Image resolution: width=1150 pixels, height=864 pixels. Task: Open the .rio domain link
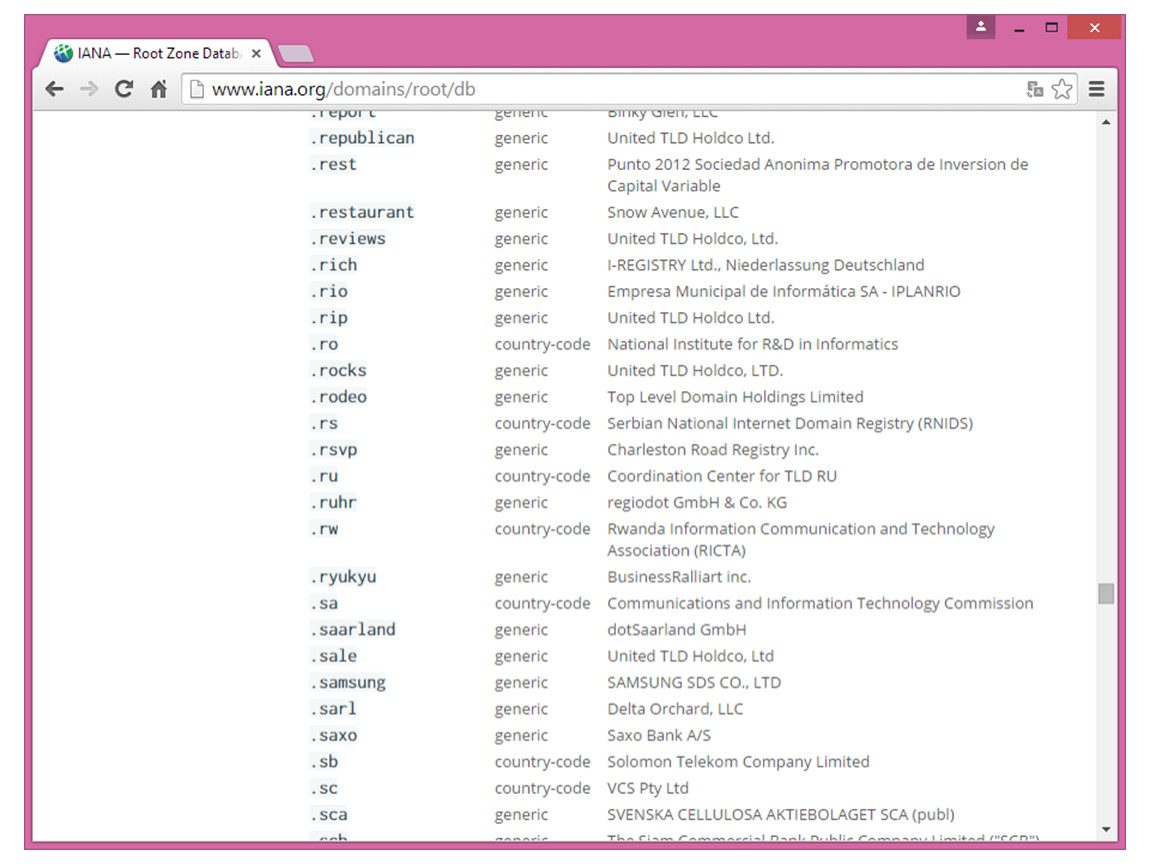point(329,291)
